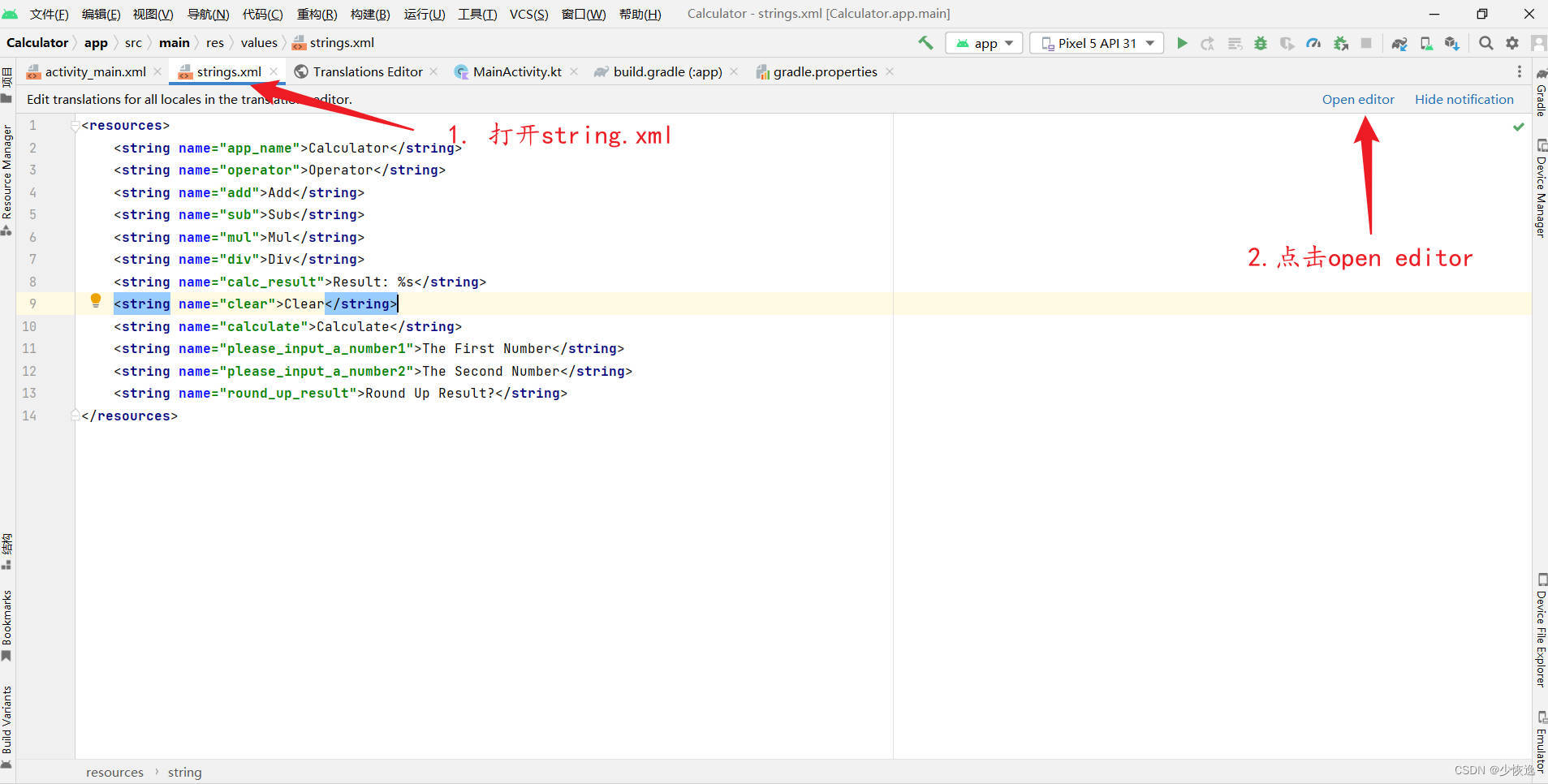Start debugging with the green bug icon
Viewport: 1548px width, 784px height.
click(x=1261, y=43)
